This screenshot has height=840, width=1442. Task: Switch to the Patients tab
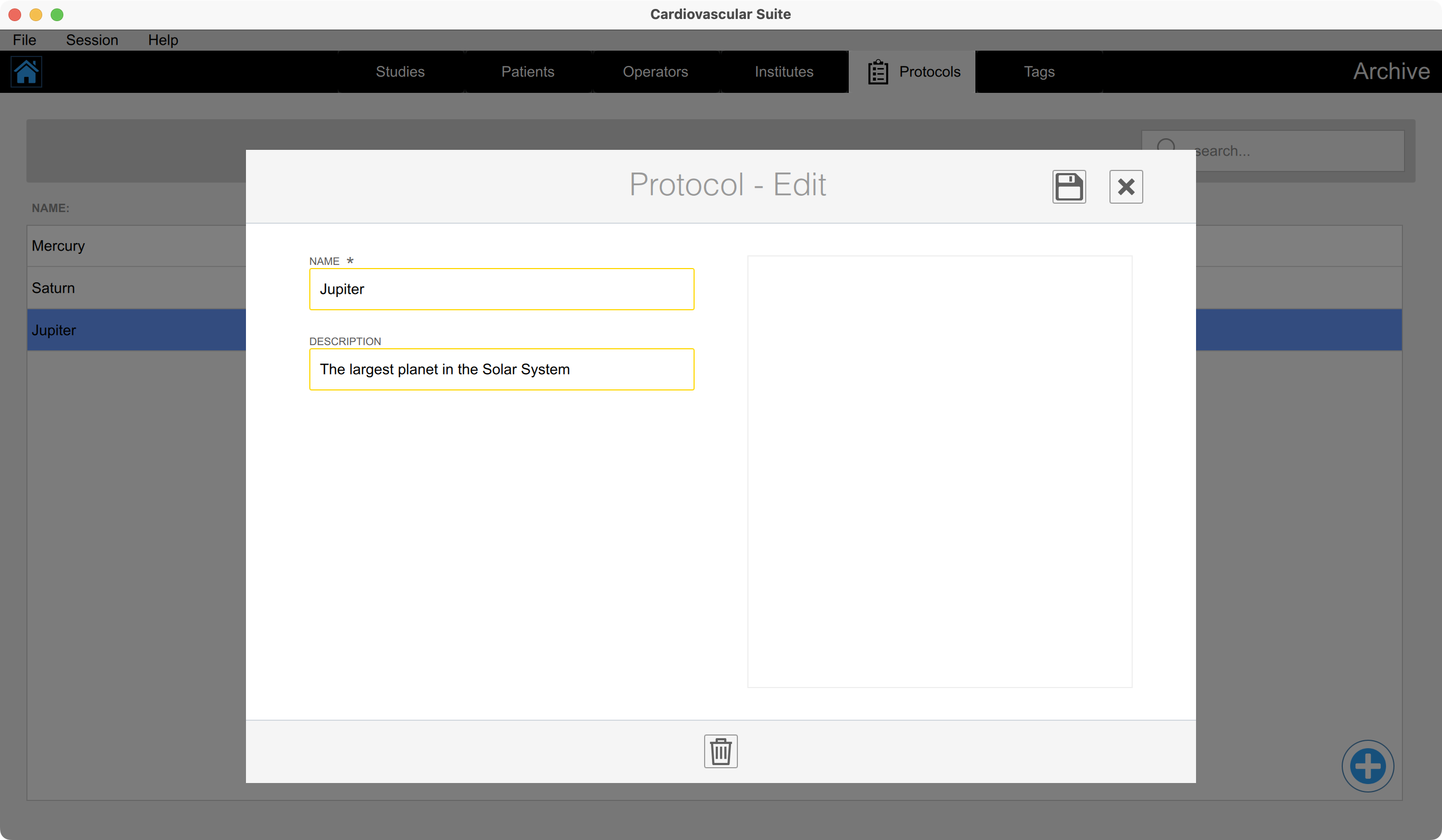(528, 71)
